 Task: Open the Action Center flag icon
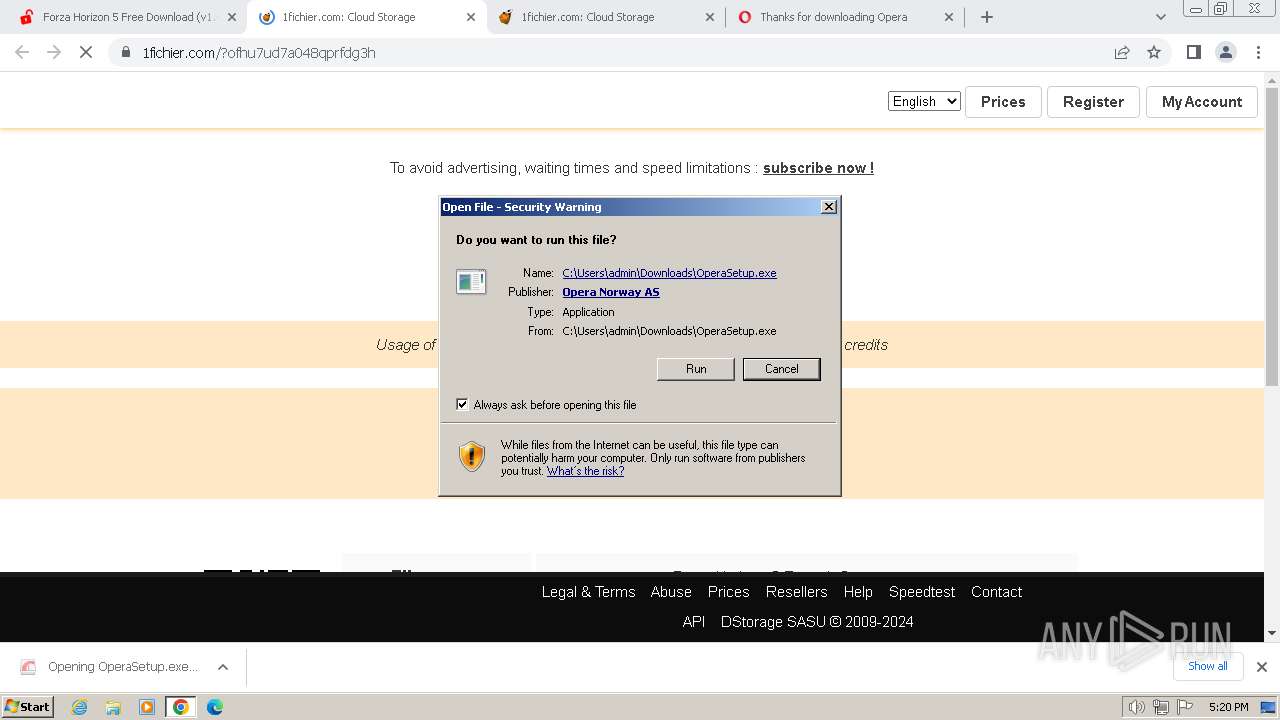point(1183,707)
